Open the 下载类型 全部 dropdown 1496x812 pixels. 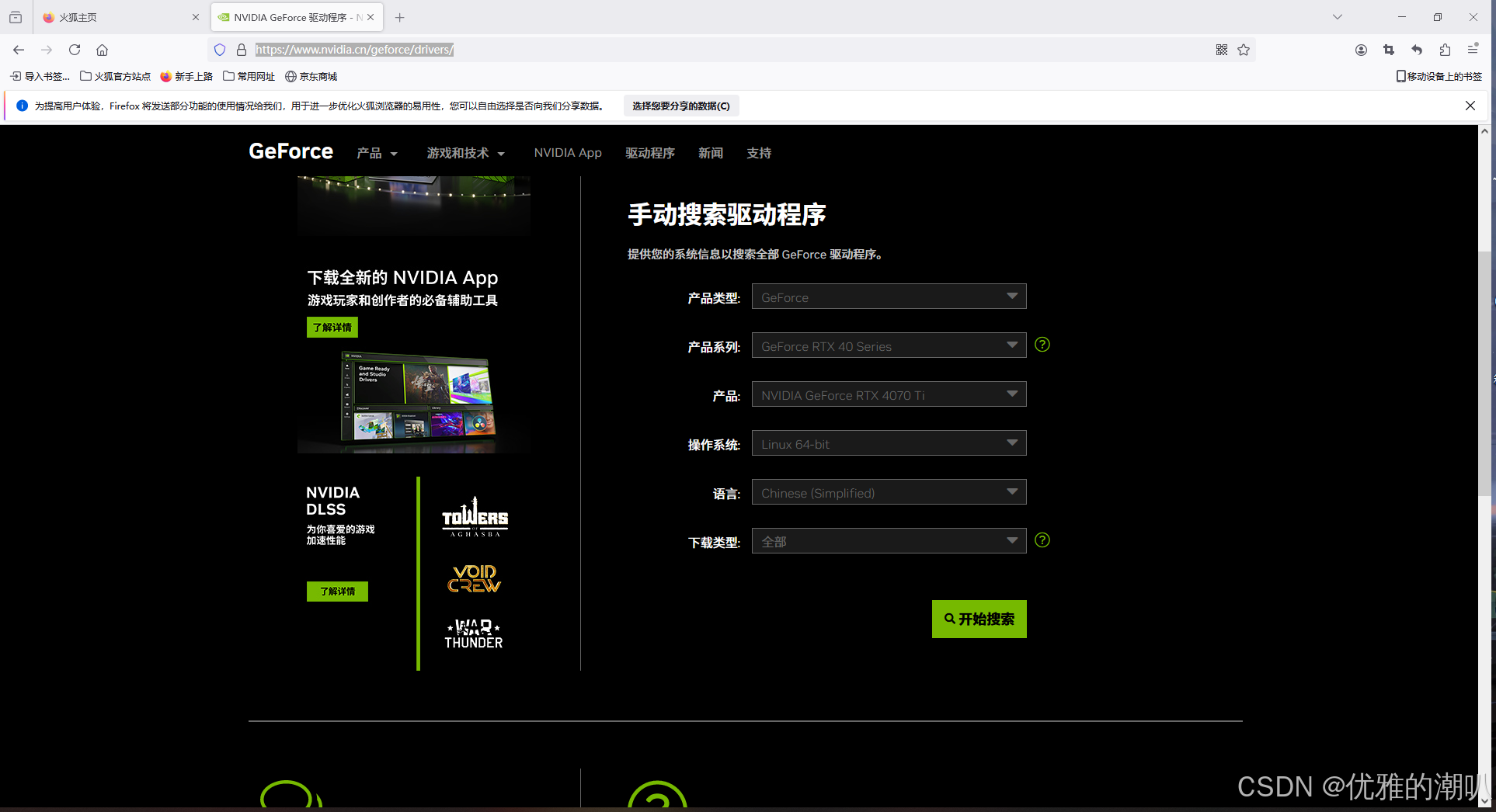(889, 541)
